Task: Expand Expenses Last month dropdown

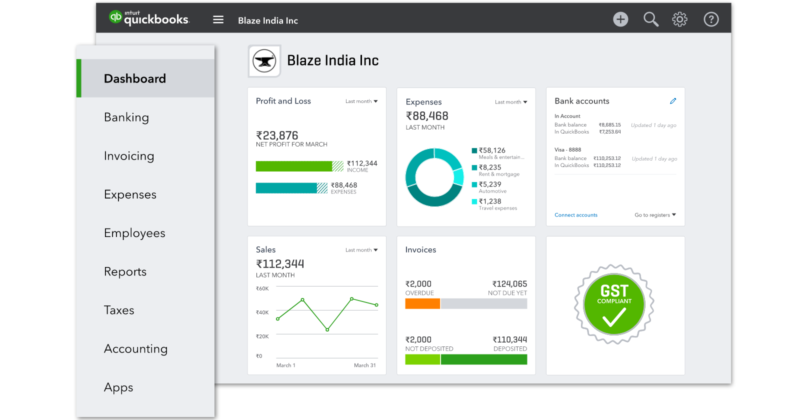Action: coord(511,102)
